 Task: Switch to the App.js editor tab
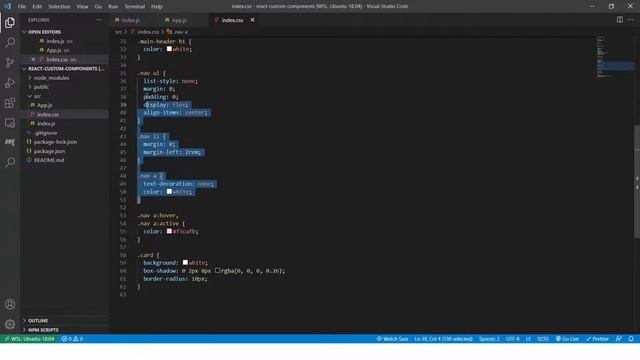pos(180,20)
